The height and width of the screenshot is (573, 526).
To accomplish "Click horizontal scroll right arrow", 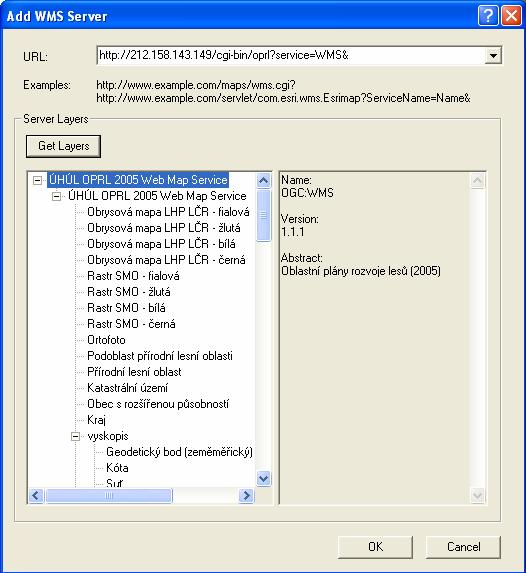I will [246, 496].
